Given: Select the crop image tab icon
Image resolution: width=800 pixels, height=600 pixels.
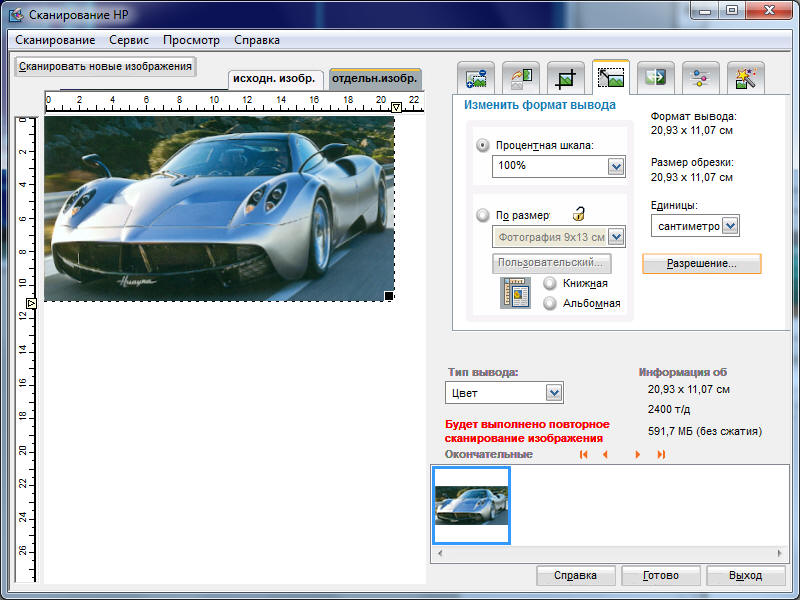Looking at the screenshot, I should [x=565, y=78].
